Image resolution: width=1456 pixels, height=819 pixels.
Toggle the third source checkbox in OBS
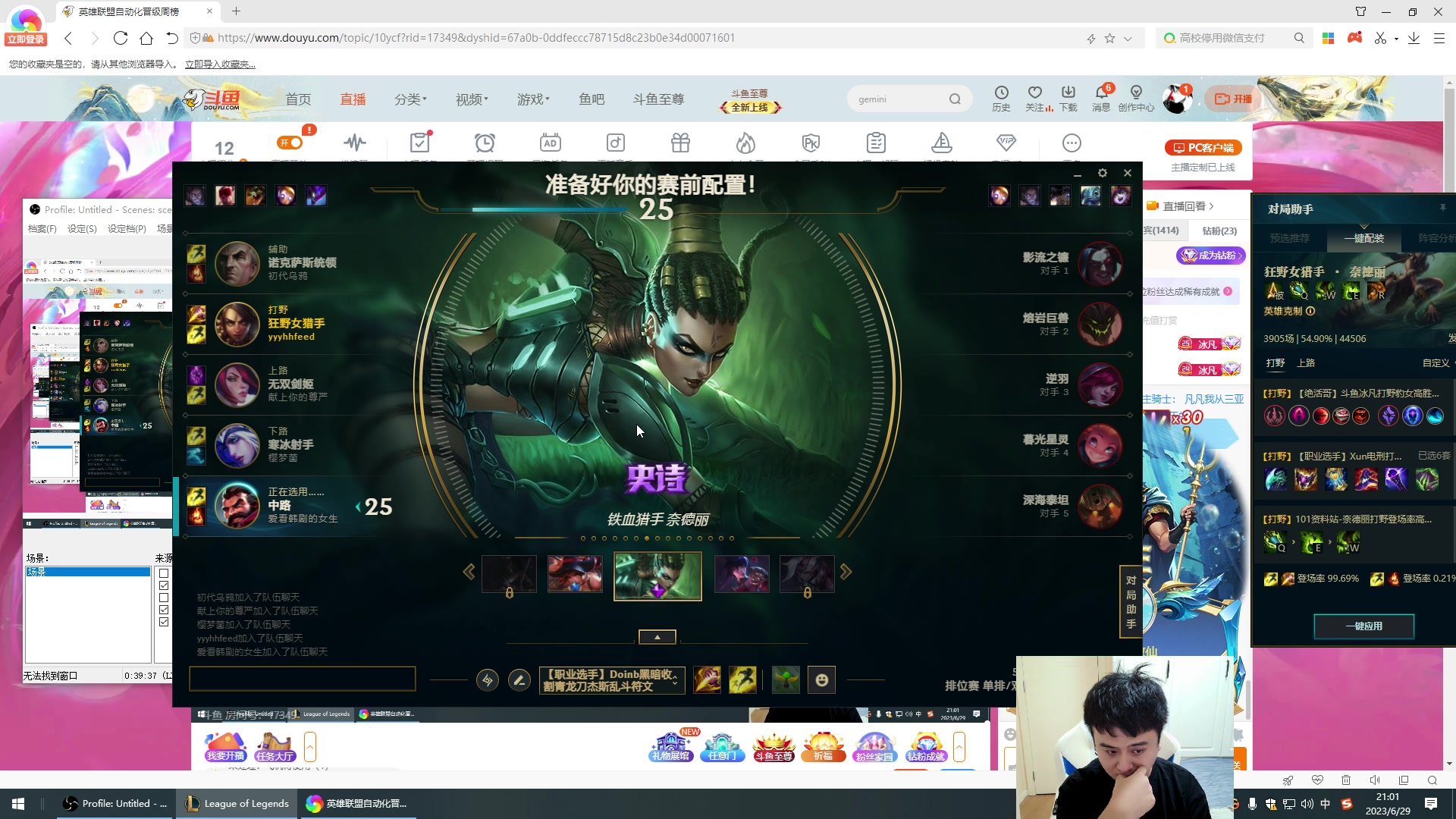(x=164, y=598)
